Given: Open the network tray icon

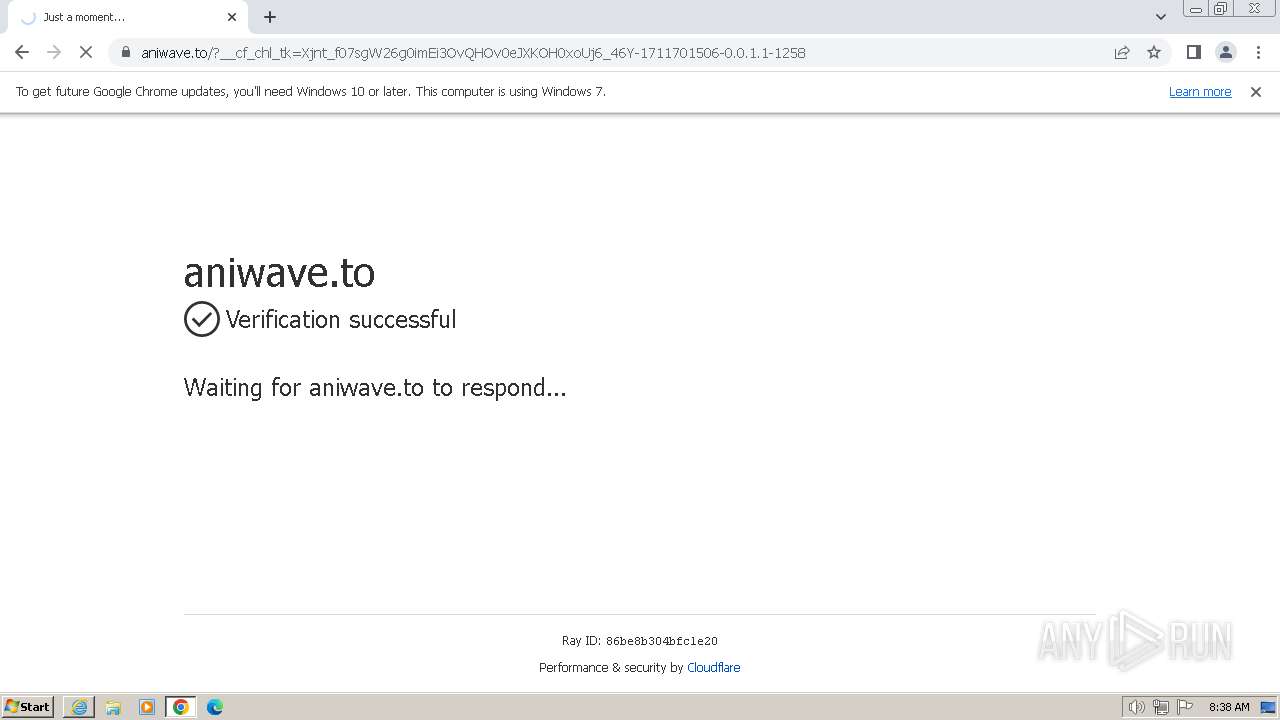Looking at the screenshot, I should (1161, 707).
